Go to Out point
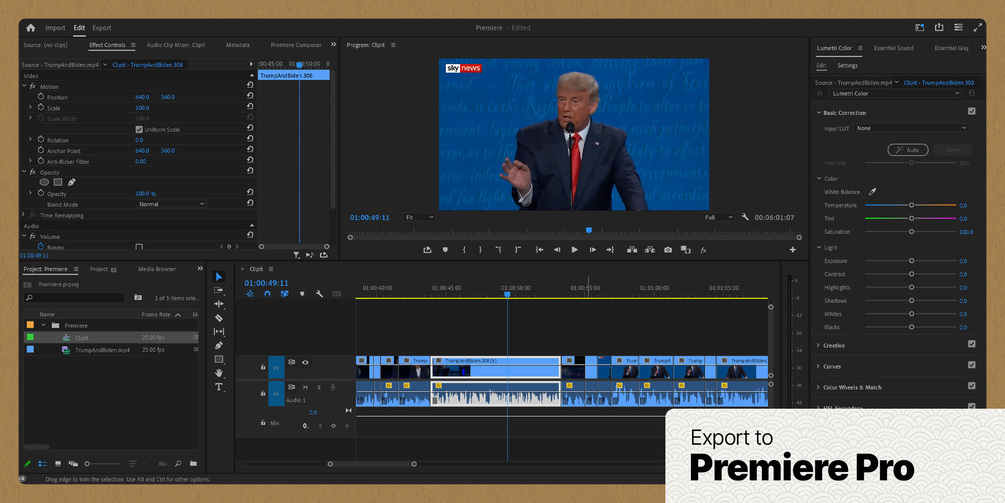Image resolution: width=1005 pixels, height=503 pixels. point(610,250)
